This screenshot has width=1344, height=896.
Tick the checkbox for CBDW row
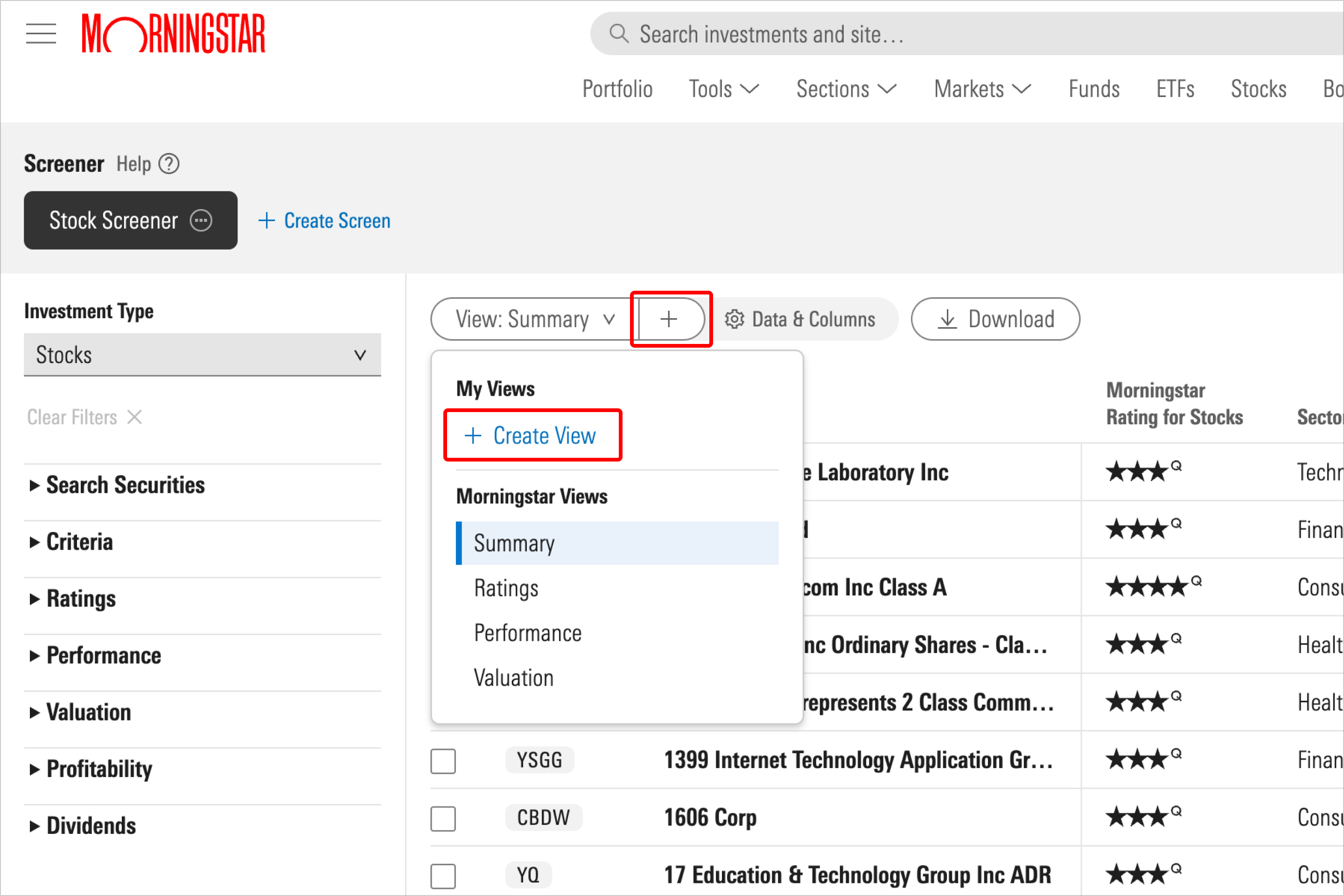coord(443,818)
